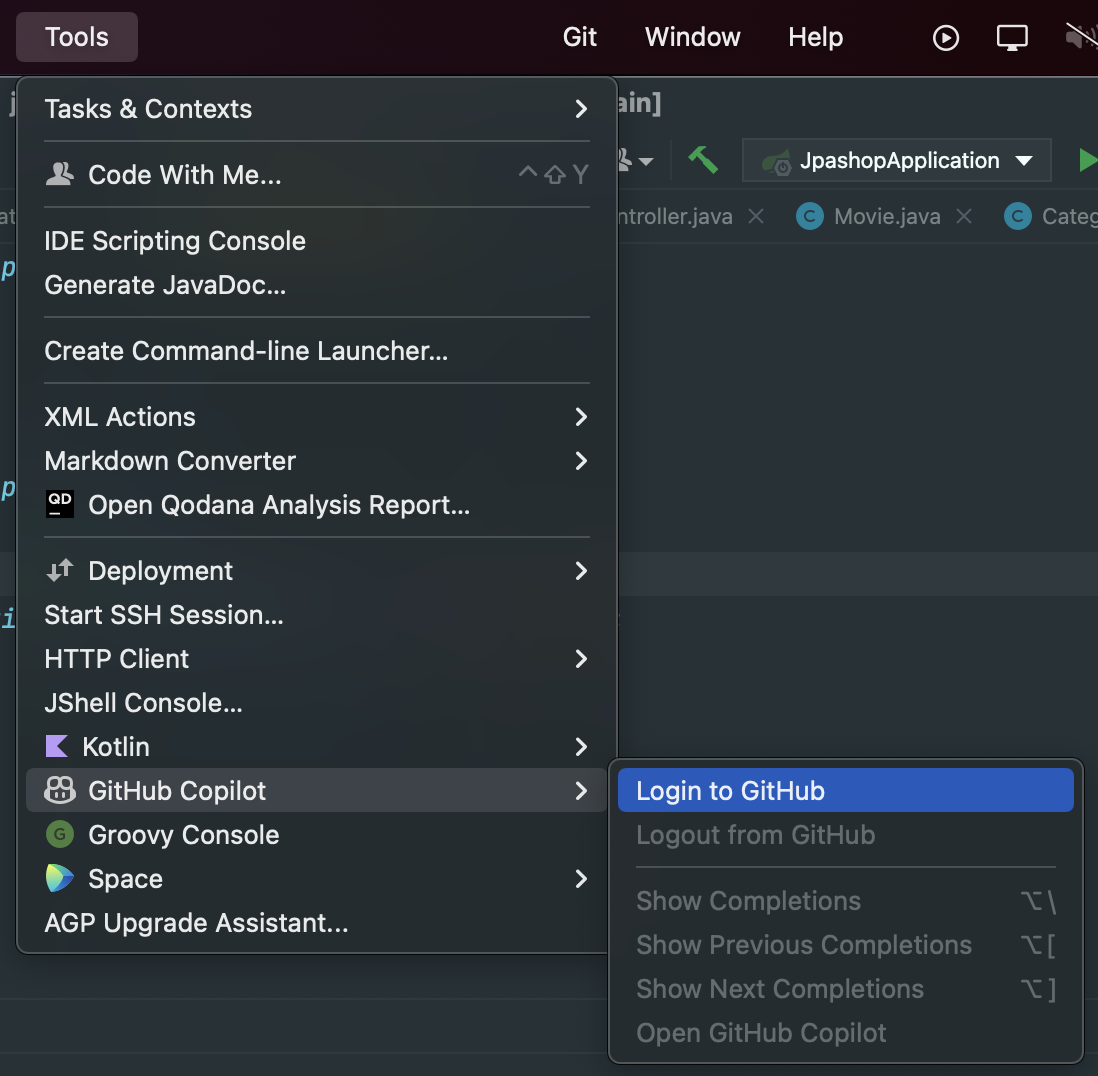The image size is (1098, 1076).
Task: Select Login to GitHub
Action: pos(845,790)
